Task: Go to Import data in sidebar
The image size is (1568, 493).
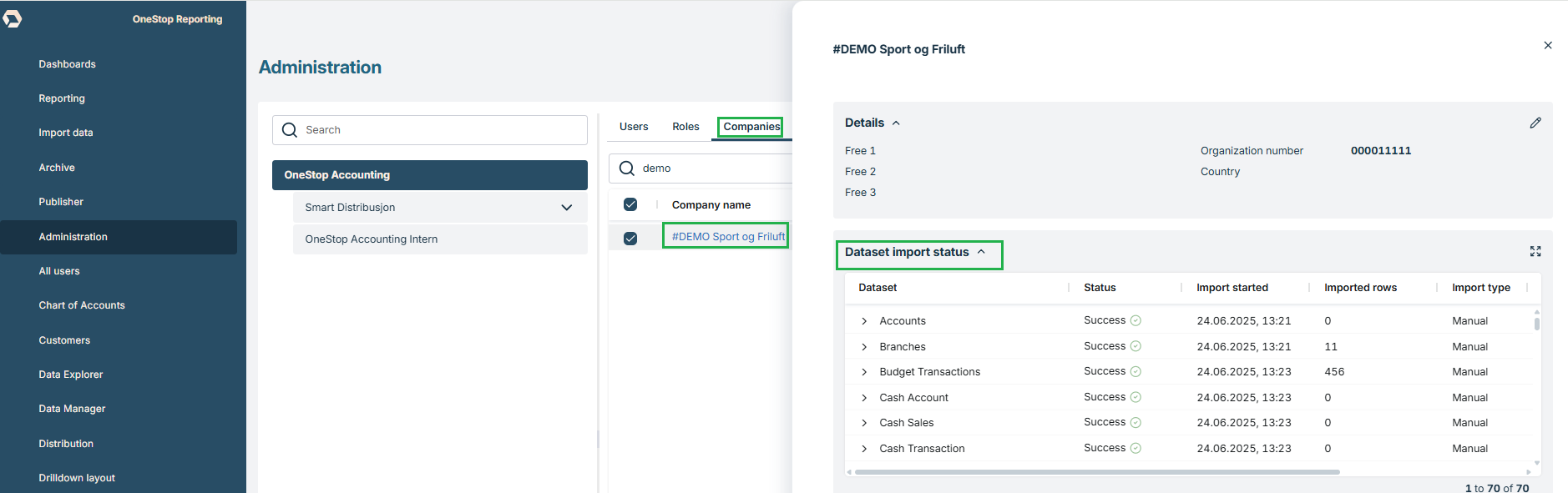Action: click(66, 133)
